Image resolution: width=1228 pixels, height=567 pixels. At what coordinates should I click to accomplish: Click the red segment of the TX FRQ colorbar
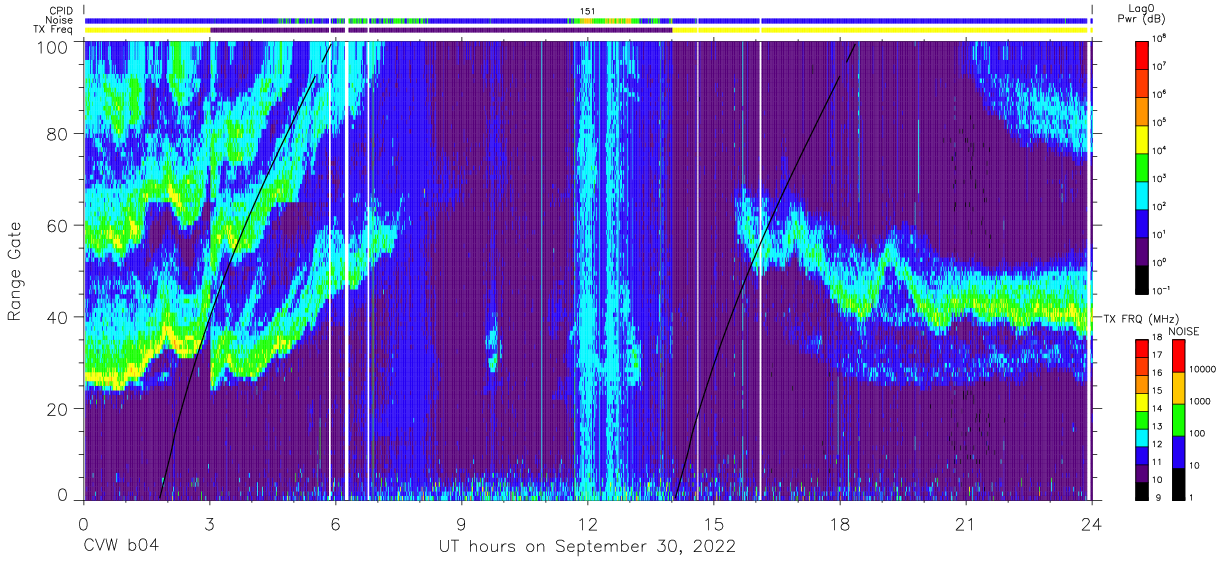[x=1141, y=349]
